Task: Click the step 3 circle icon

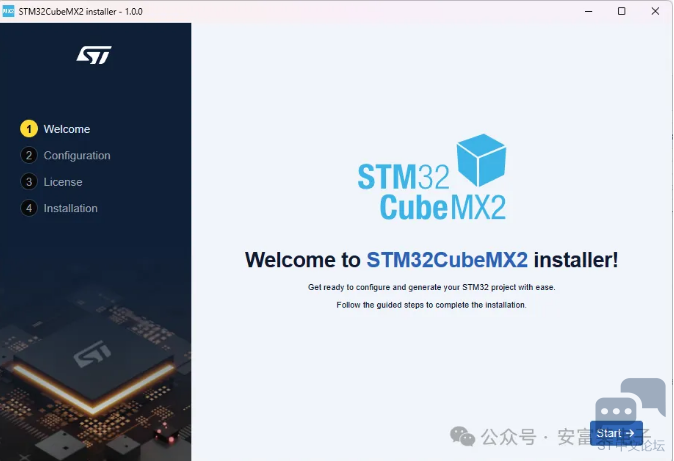Action: (29, 182)
